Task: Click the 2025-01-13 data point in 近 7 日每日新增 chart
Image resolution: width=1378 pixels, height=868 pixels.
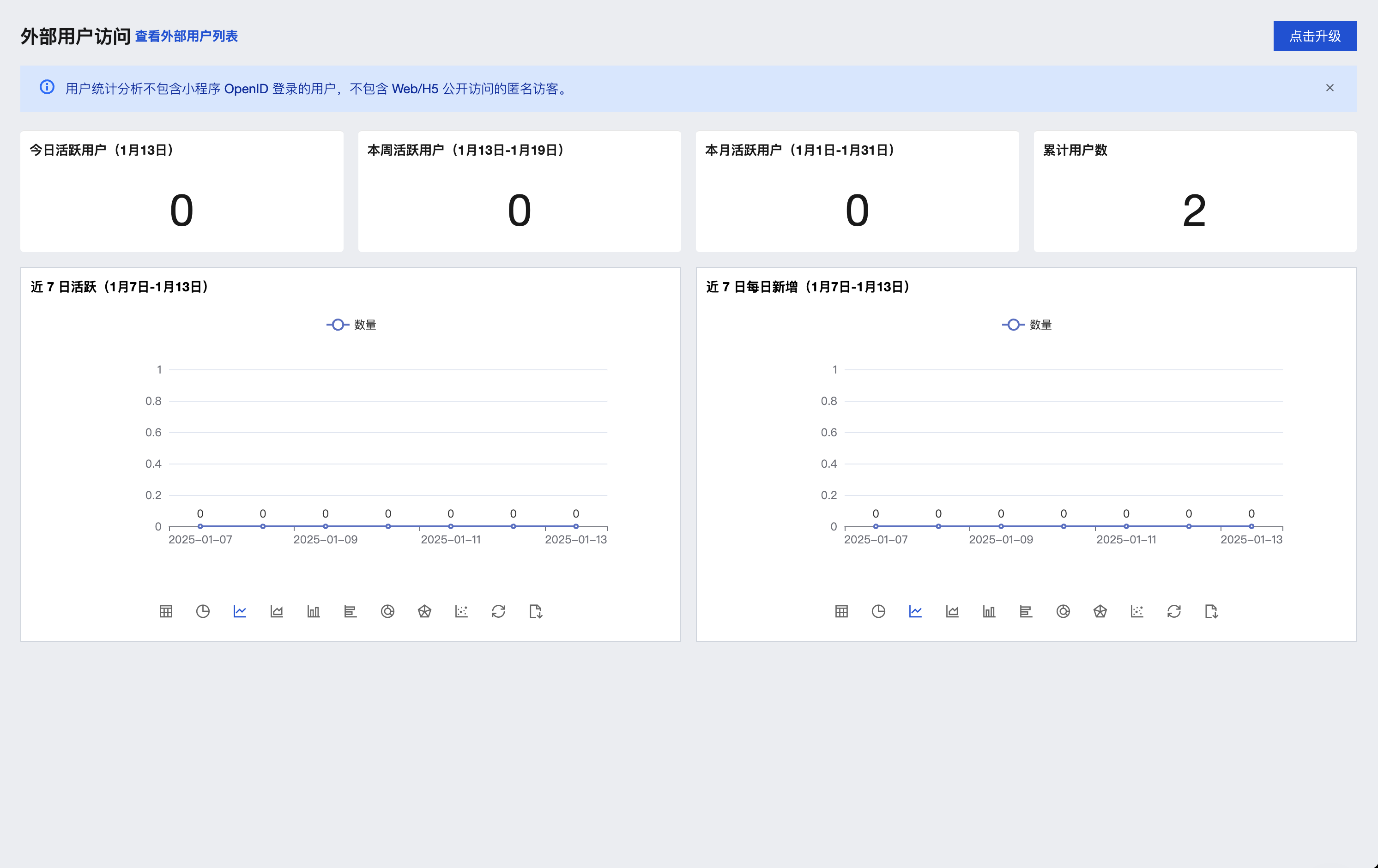Action: click(x=1251, y=526)
